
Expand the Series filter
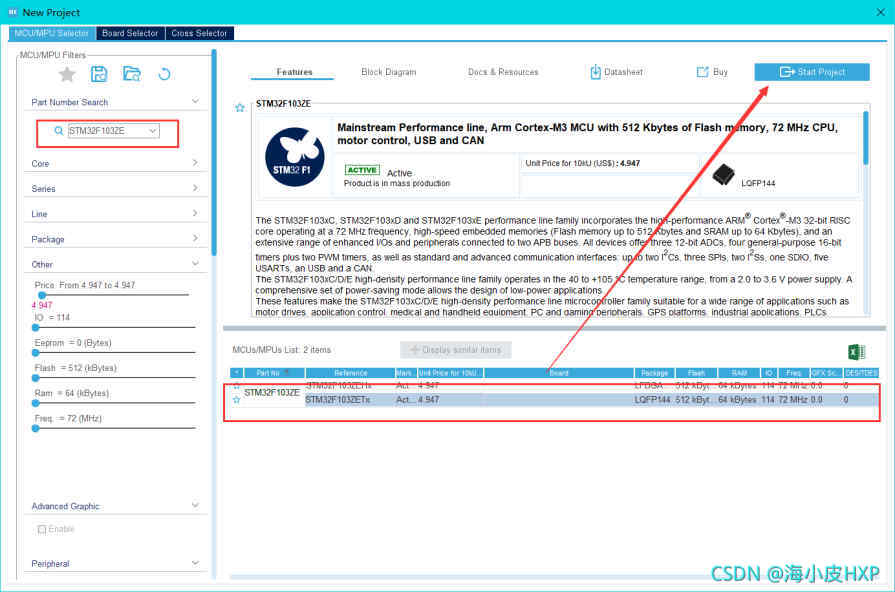[x=195, y=188]
